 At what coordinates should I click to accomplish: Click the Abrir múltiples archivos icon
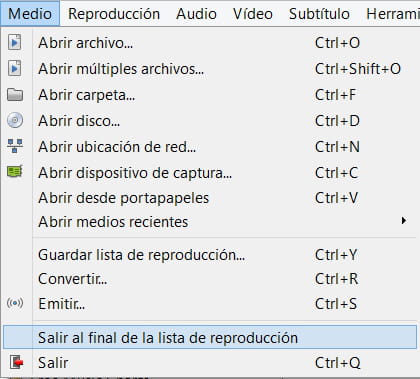pyautogui.click(x=14, y=69)
